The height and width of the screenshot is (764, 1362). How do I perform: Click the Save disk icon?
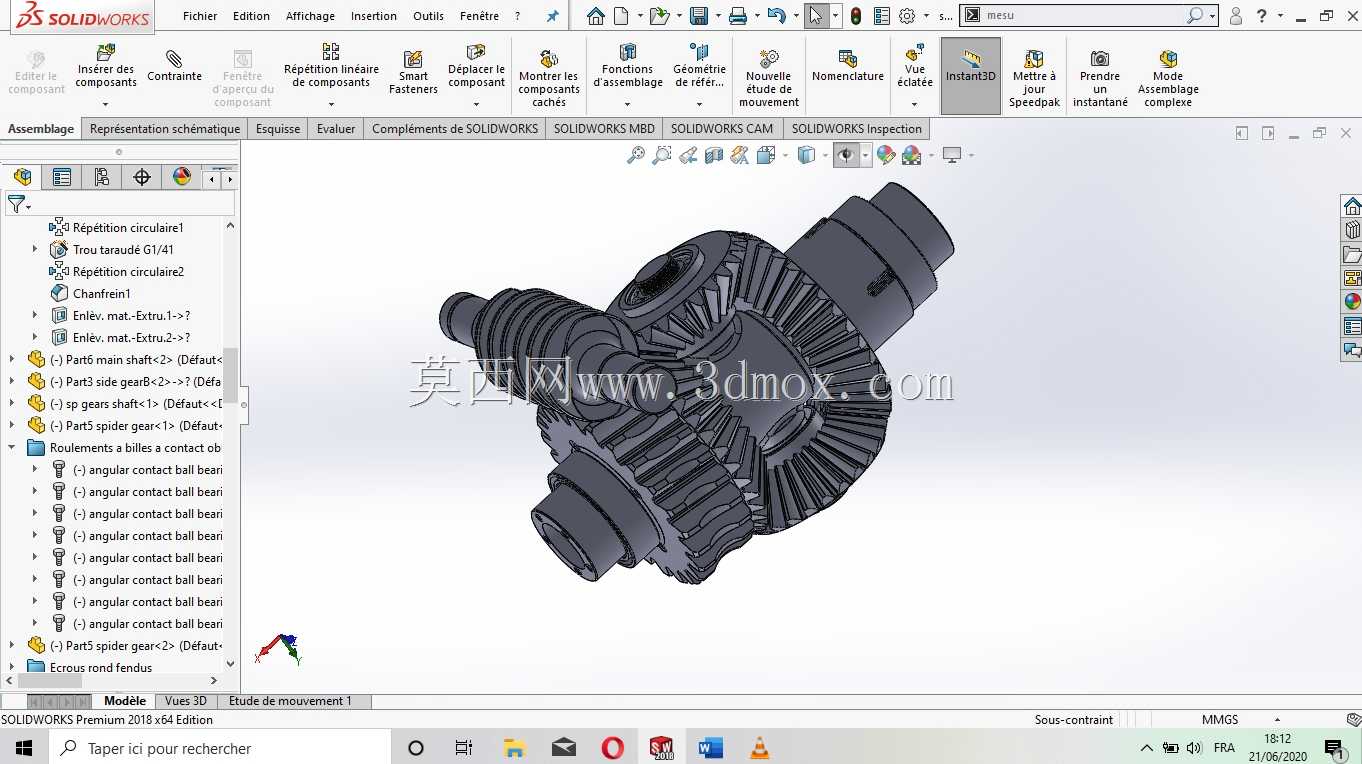pyautogui.click(x=699, y=16)
